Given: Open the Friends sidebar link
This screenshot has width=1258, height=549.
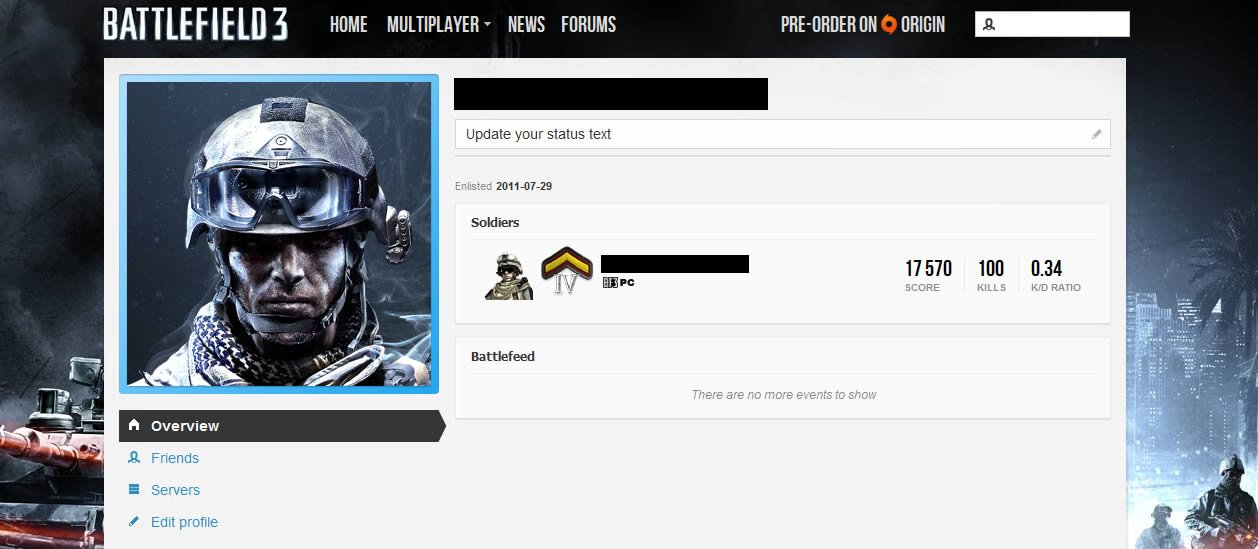Looking at the screenshot, I should tap(175, 458).
